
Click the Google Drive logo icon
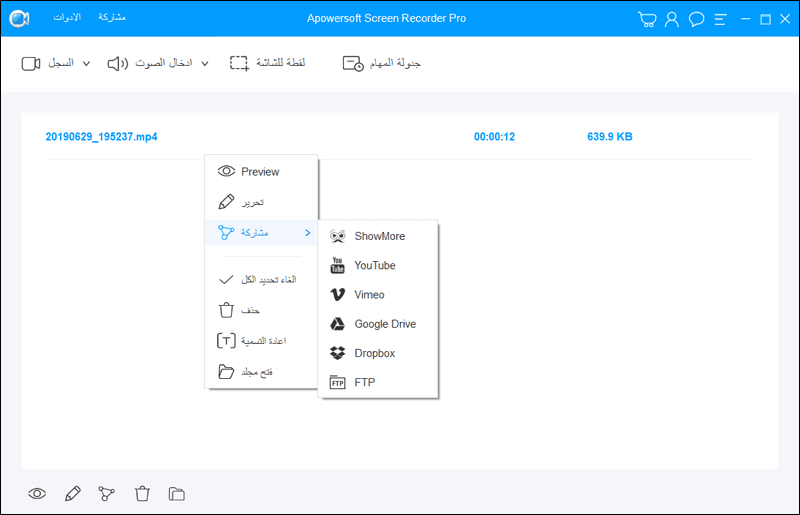click(337, 324)
